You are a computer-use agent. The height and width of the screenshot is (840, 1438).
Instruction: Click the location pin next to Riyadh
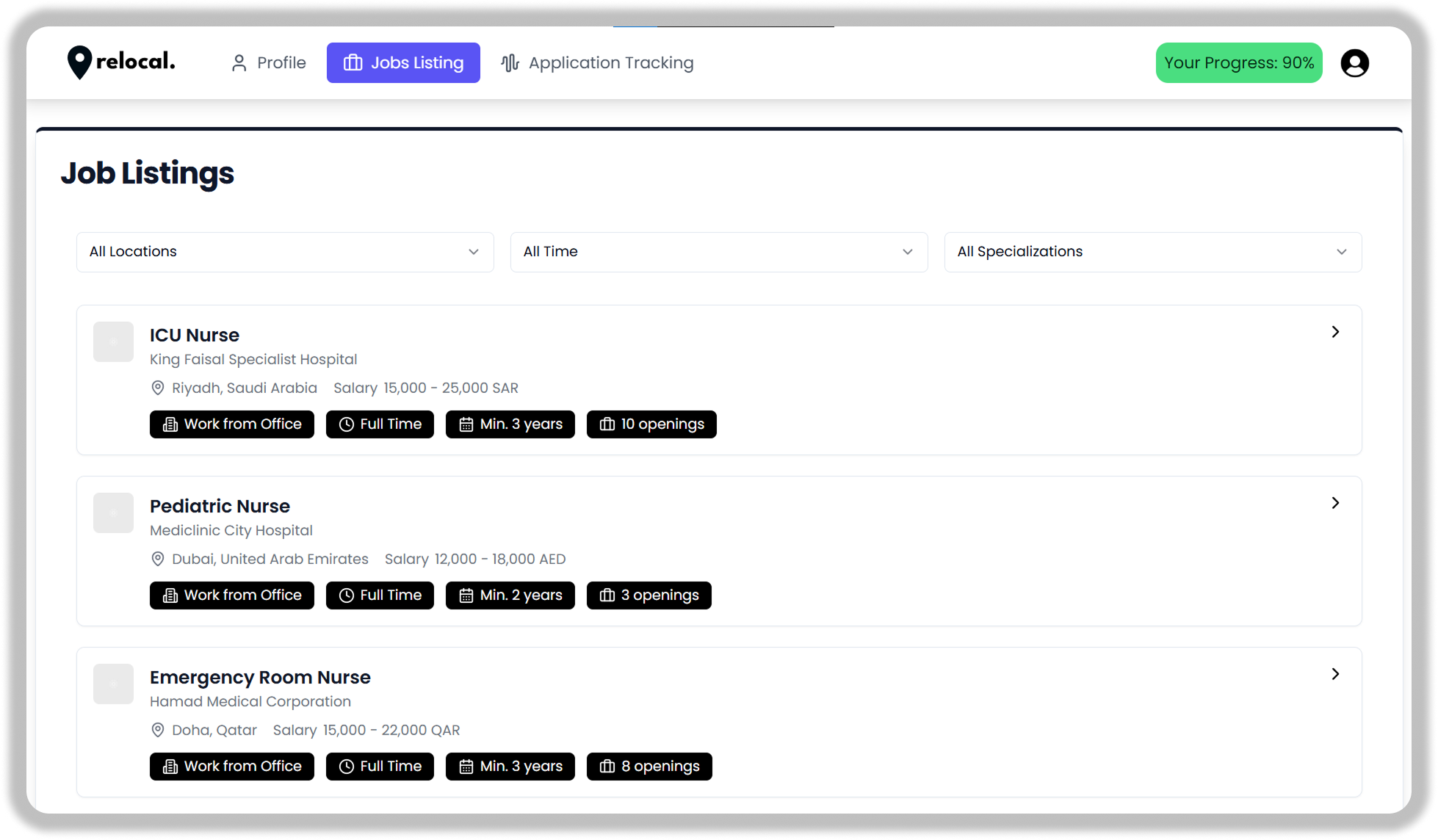coord(157,388)
